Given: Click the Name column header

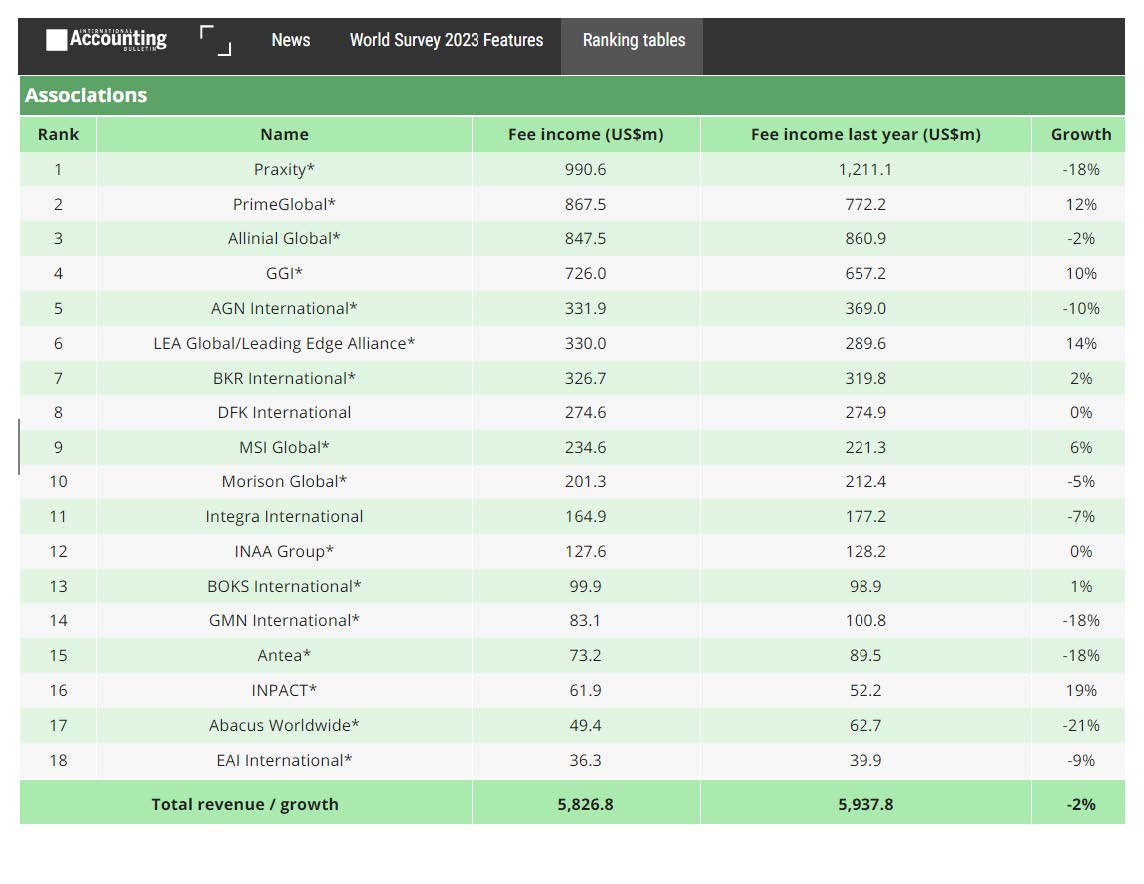Looking at the screenshot, I should tap(284, 134).
